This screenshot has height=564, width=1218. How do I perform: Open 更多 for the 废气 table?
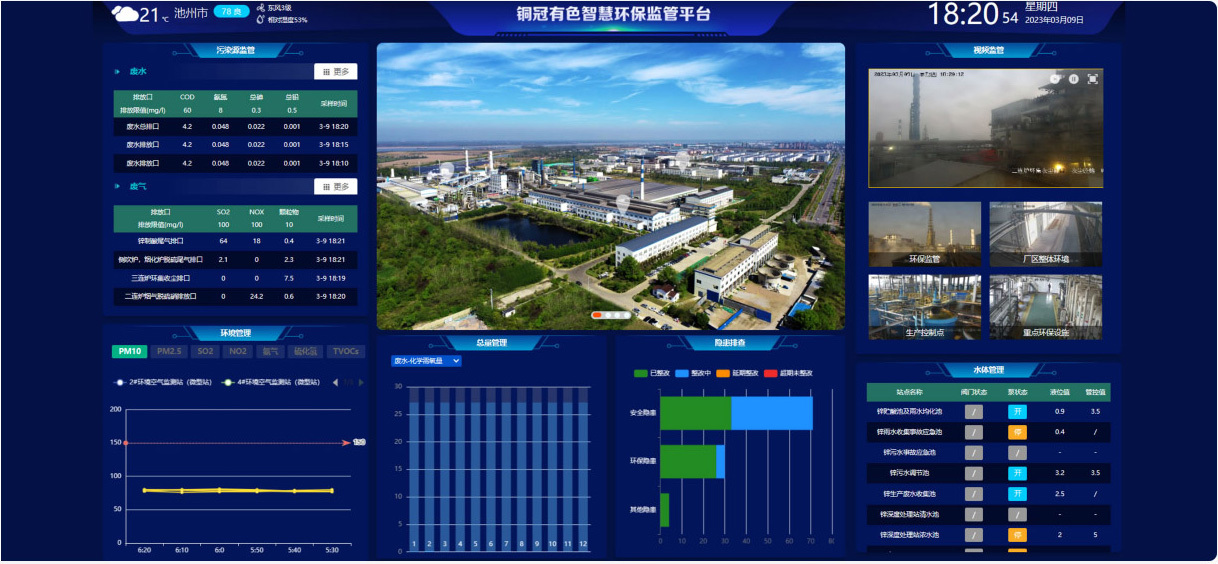tap(335, 186)
